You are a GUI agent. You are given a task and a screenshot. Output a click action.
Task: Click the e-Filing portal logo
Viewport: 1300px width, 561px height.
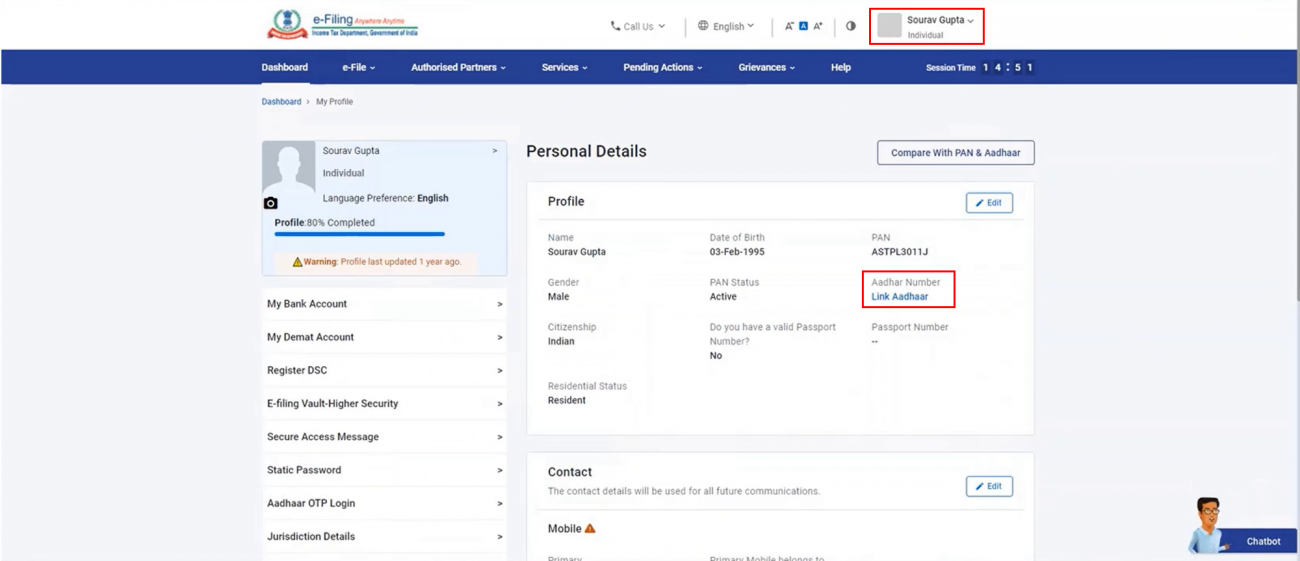pyautogui.click(x=342, y=25)
